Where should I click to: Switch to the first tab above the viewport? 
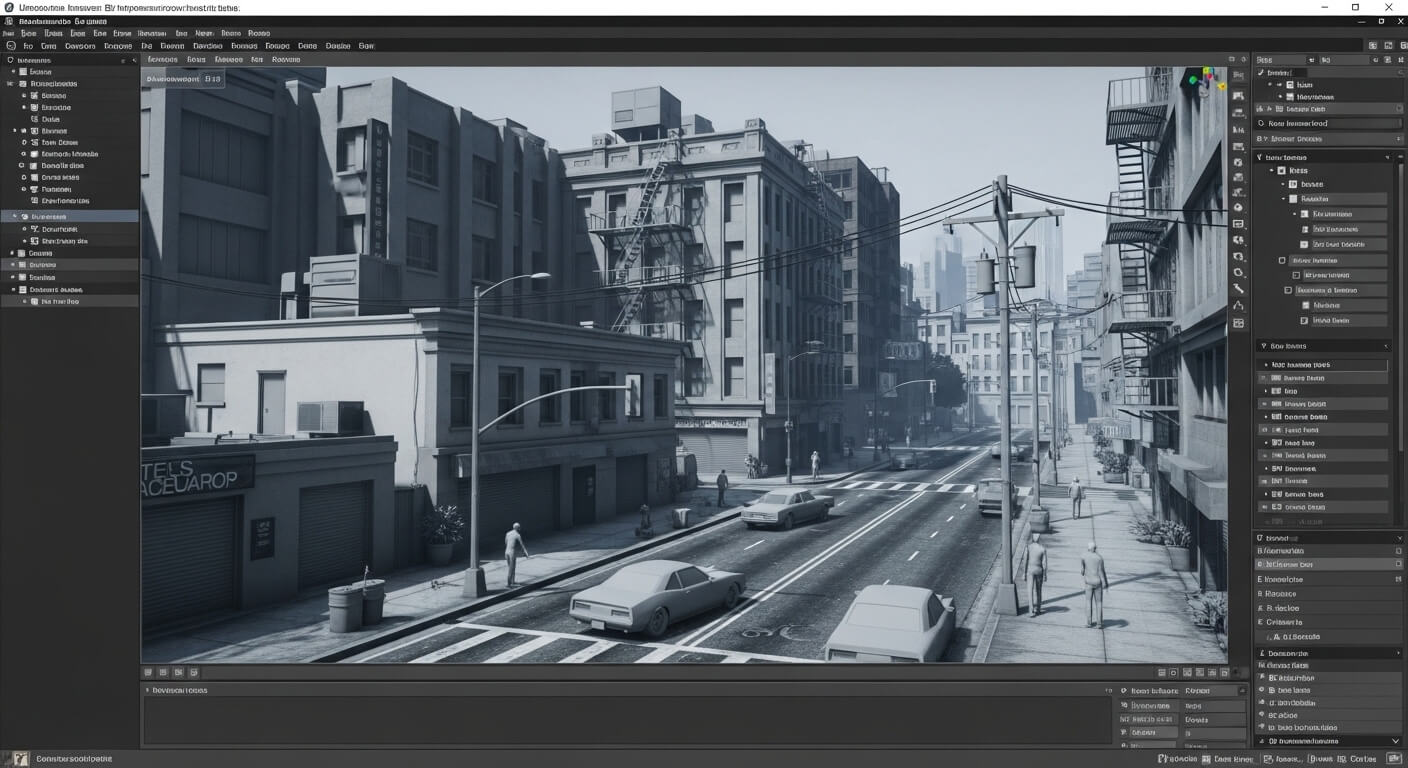click(162, 60)
